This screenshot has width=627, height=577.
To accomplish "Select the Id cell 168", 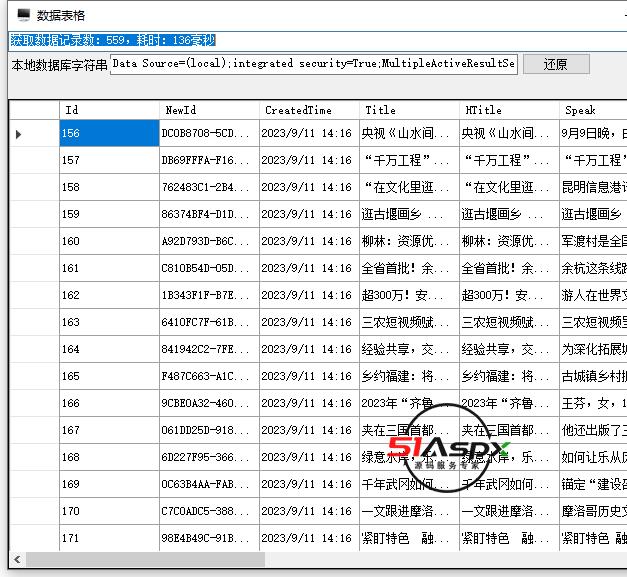I will 109,457.
